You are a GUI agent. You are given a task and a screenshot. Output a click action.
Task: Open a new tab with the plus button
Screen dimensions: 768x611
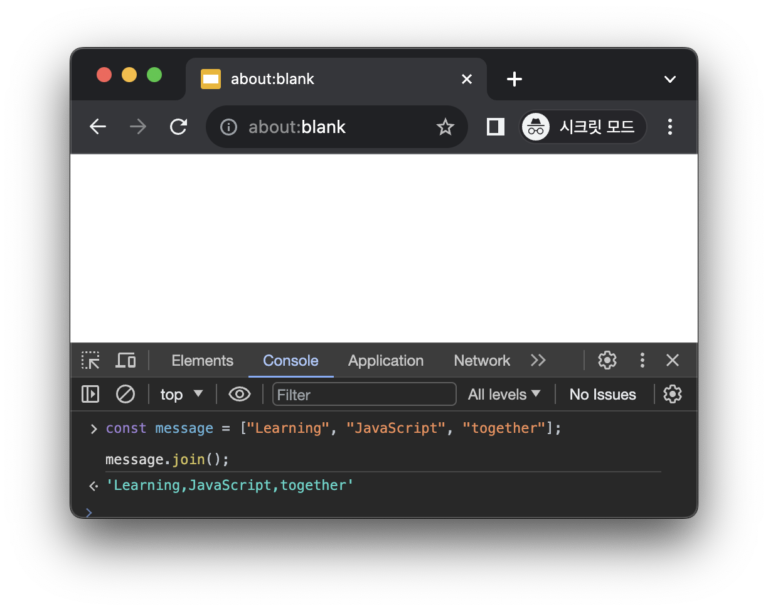coord(514,79)
